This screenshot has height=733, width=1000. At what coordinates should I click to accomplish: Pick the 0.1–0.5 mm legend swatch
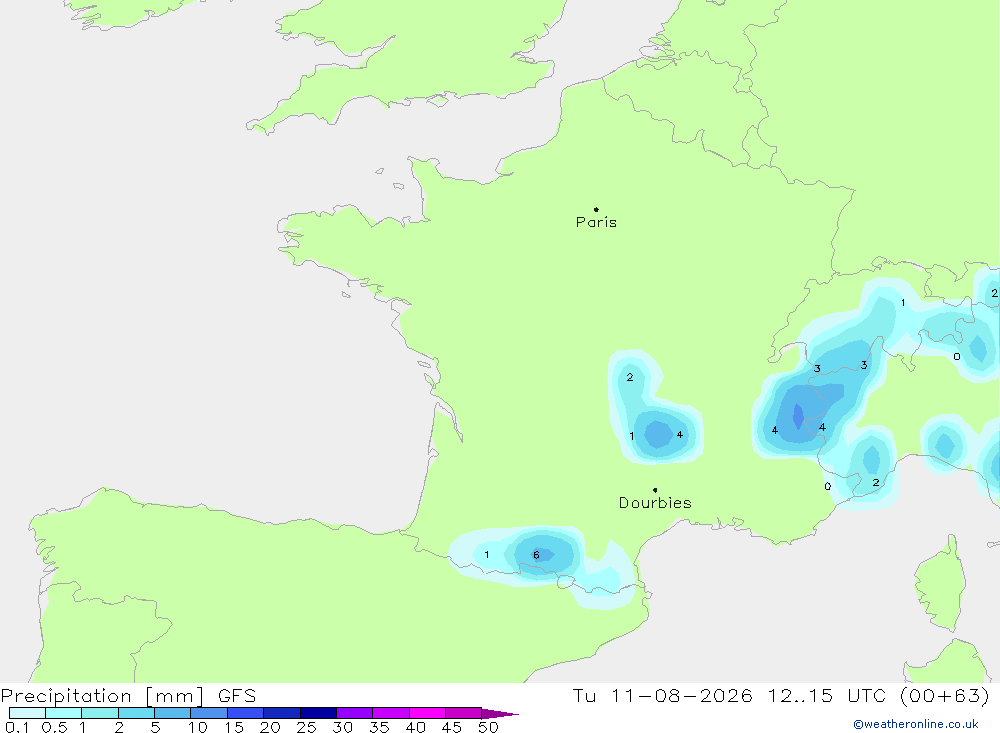(x=27, y=713)
